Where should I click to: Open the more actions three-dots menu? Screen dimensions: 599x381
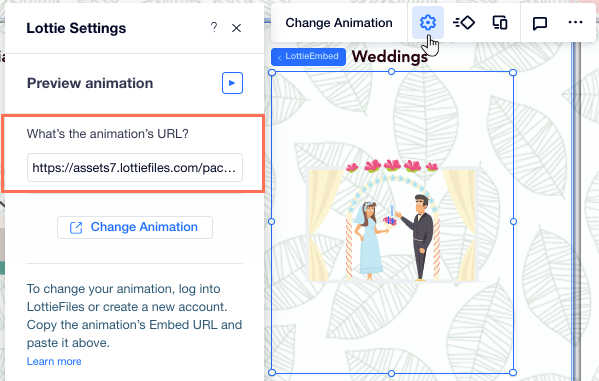[x=575, y=23]
